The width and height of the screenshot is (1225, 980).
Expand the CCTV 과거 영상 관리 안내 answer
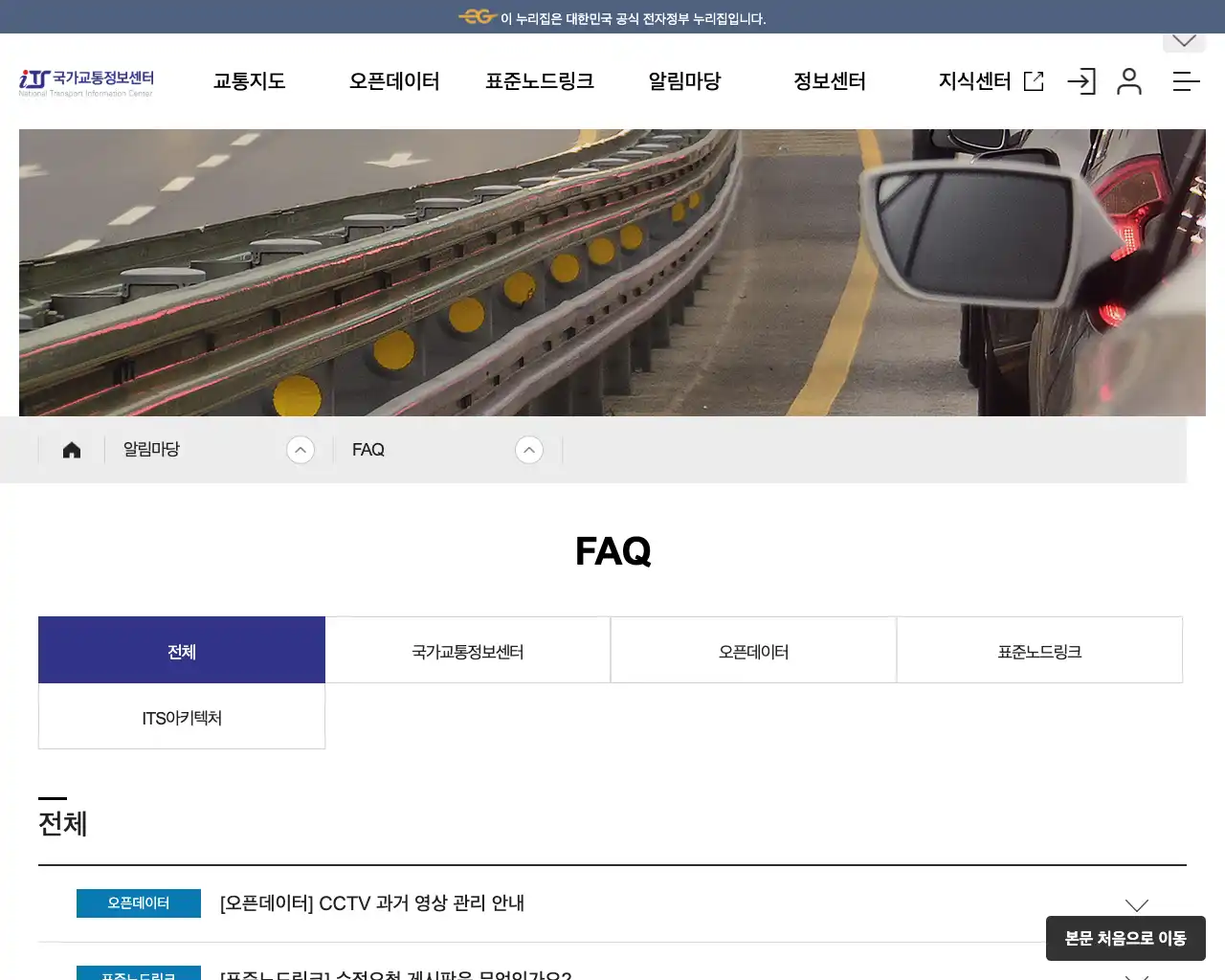(x=1136, y=902)
